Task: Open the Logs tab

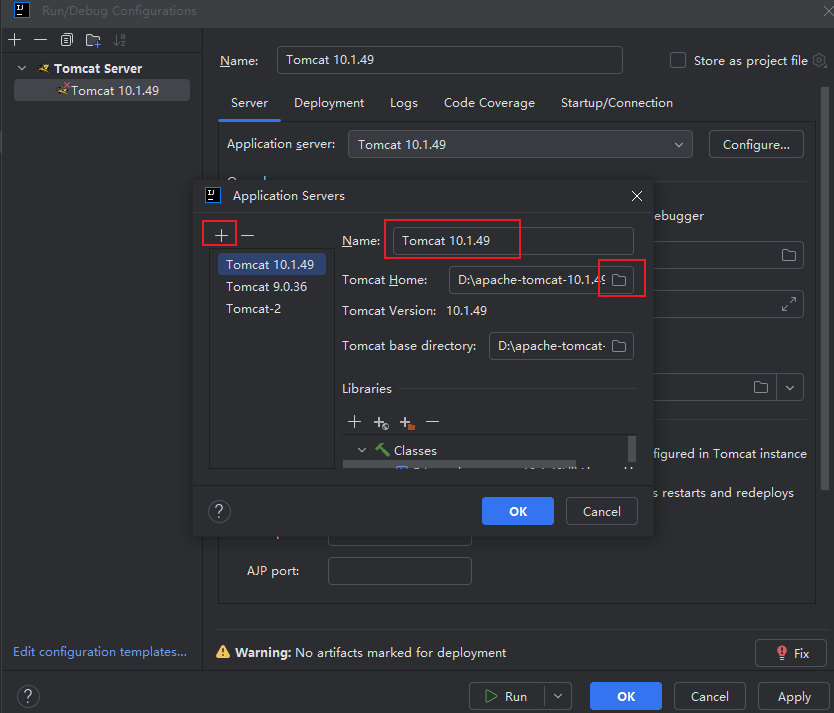Action: (x=404, y=103)
